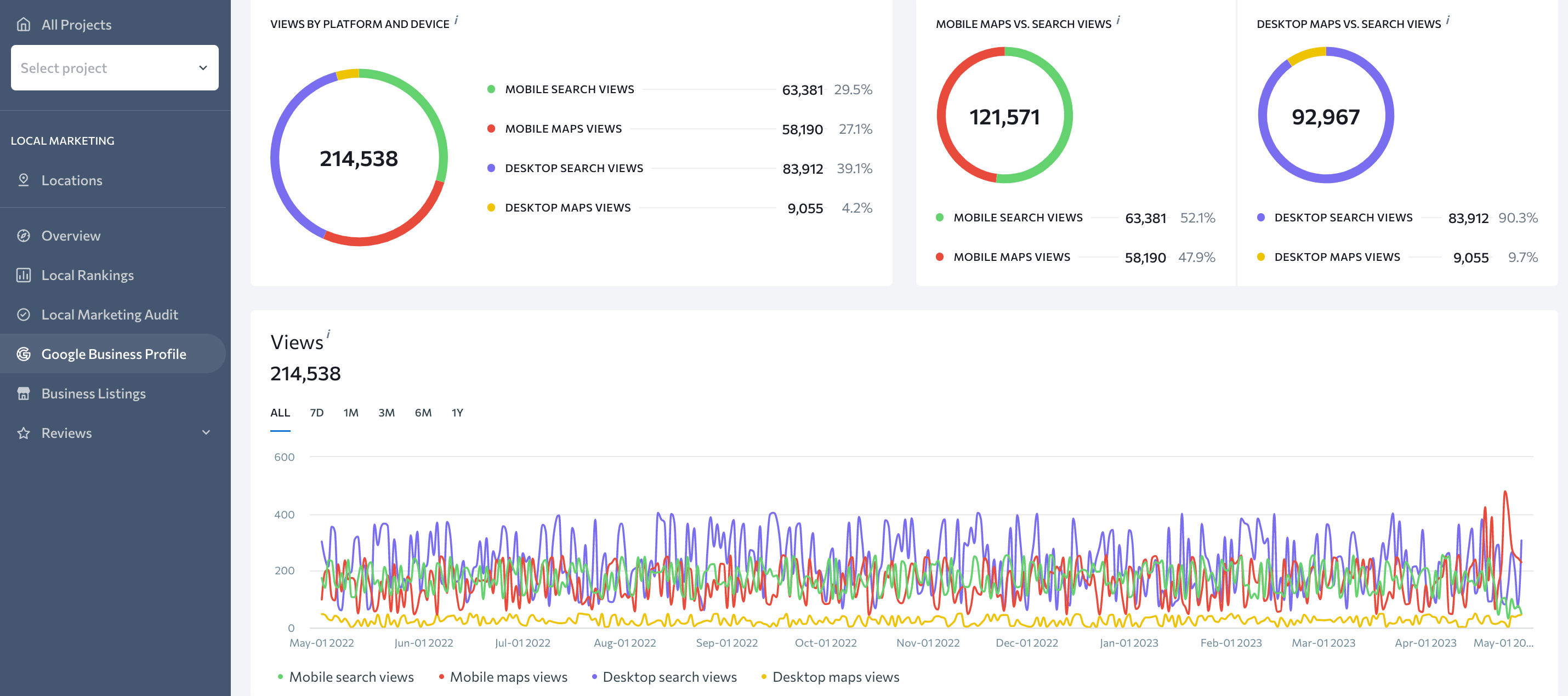
Task: Click the Local Rankings chart icon
Action: click(23, 275)
